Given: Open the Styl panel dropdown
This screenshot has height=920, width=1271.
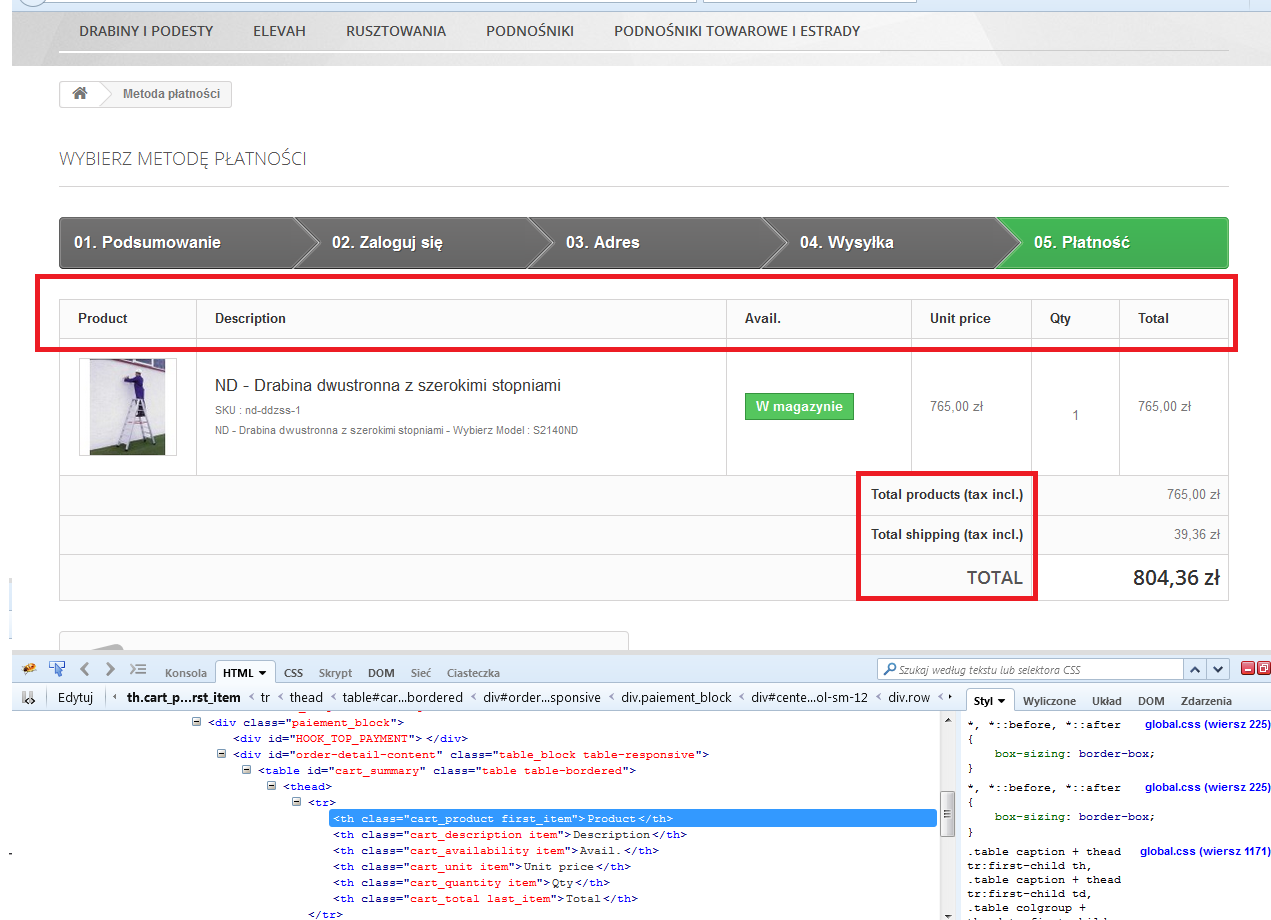Looking at the screenshot, I should click(1001, 701).
